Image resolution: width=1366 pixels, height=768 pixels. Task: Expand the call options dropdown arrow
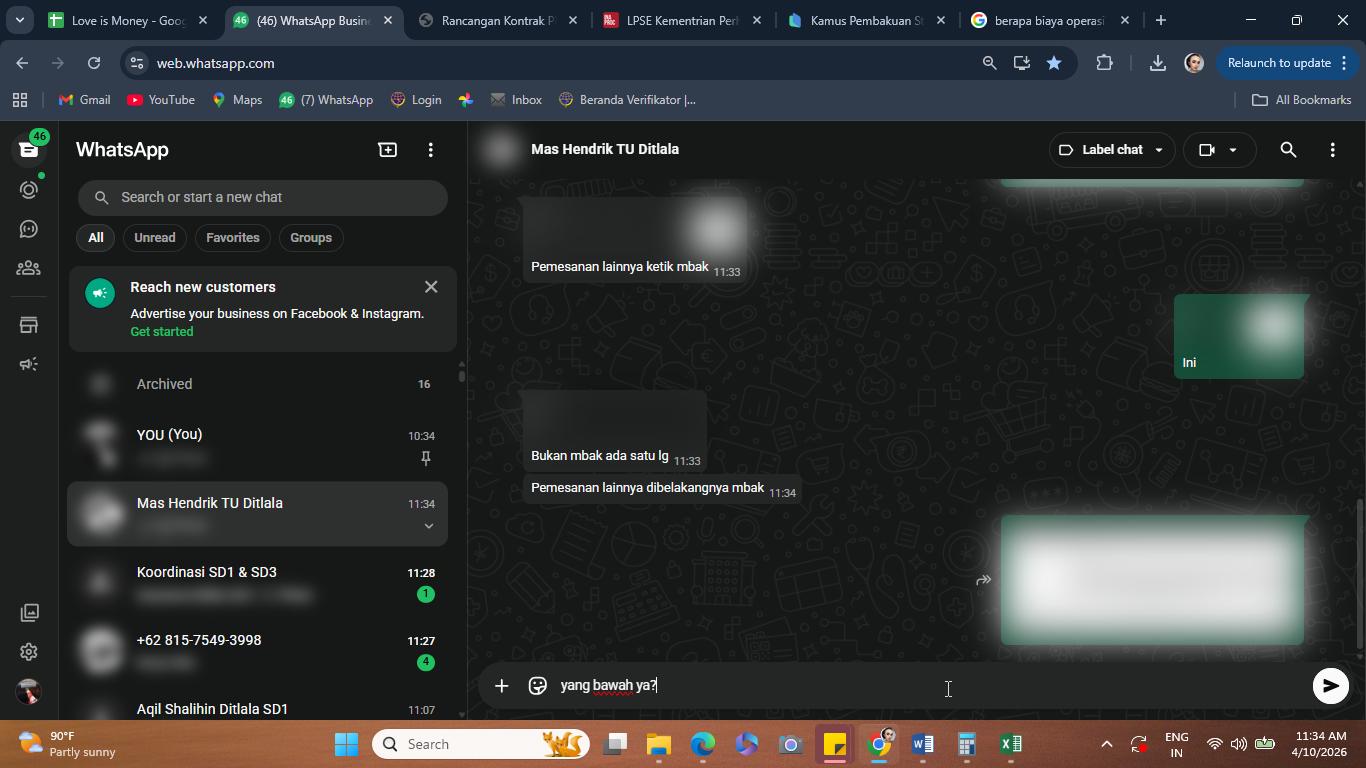[1233, 150]
